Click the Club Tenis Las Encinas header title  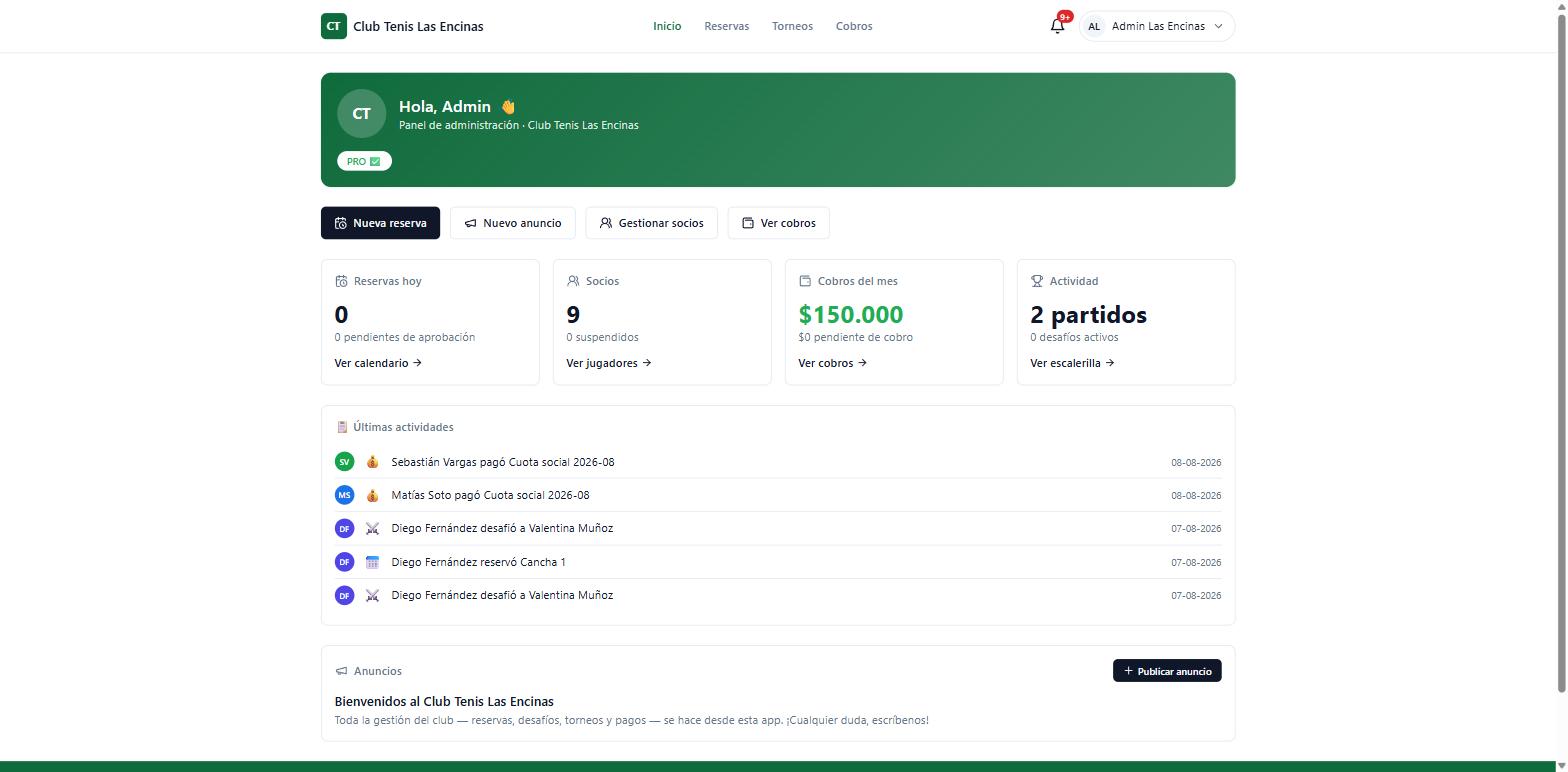418,26
